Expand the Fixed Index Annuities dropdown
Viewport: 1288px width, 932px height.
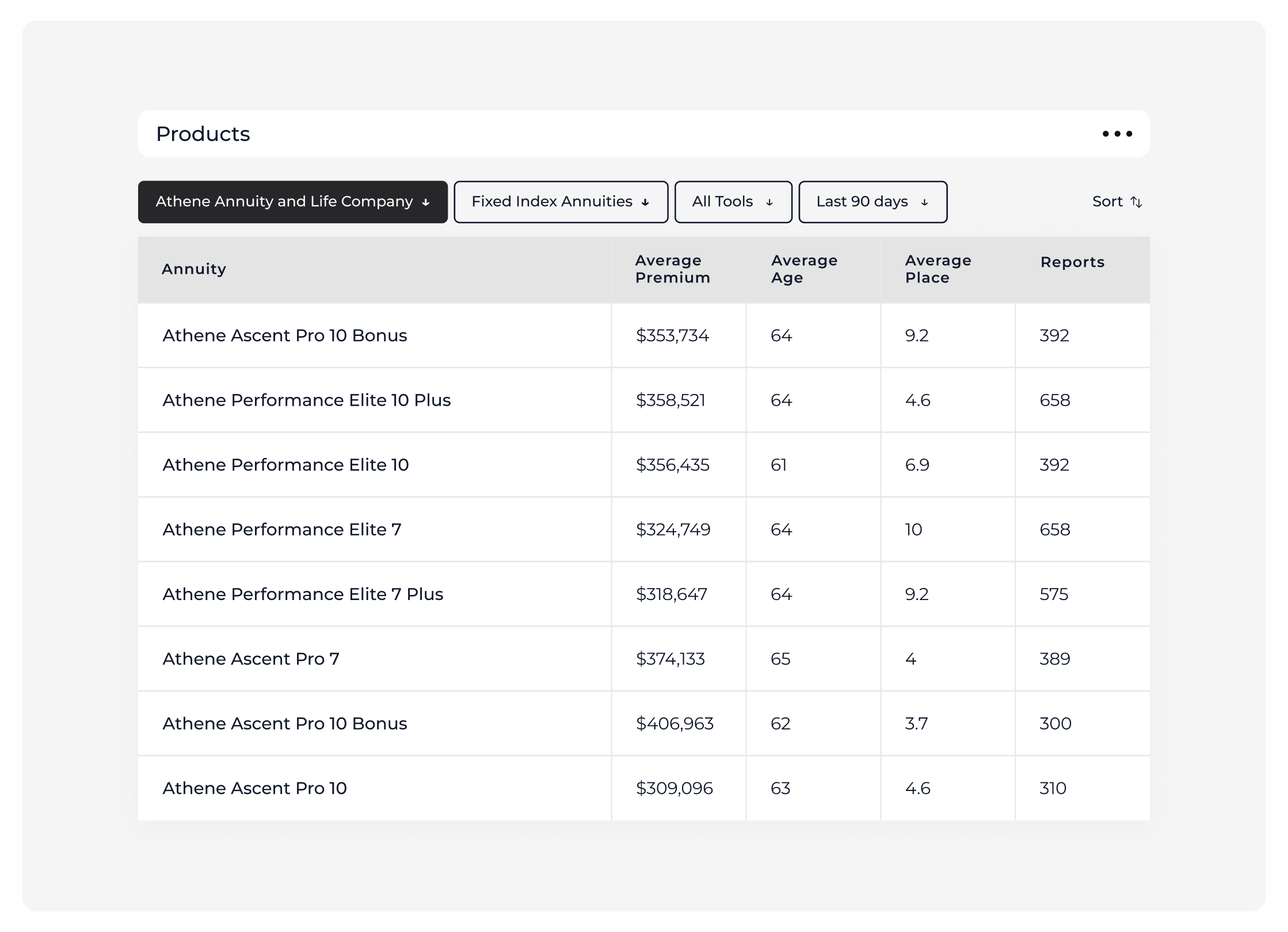[561, 202]
